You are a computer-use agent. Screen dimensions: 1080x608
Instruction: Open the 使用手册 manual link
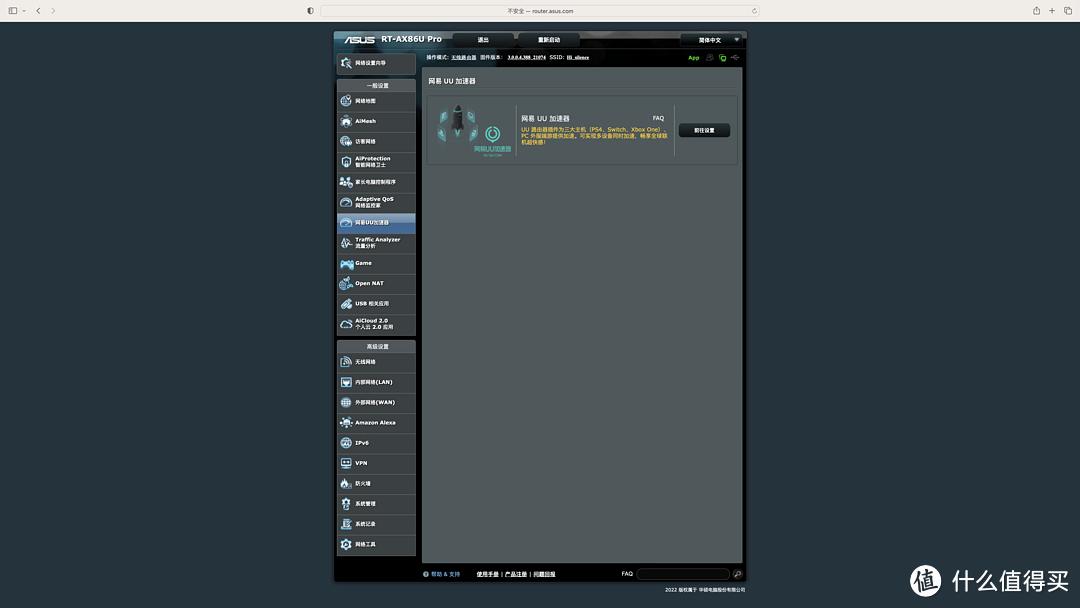487,574
